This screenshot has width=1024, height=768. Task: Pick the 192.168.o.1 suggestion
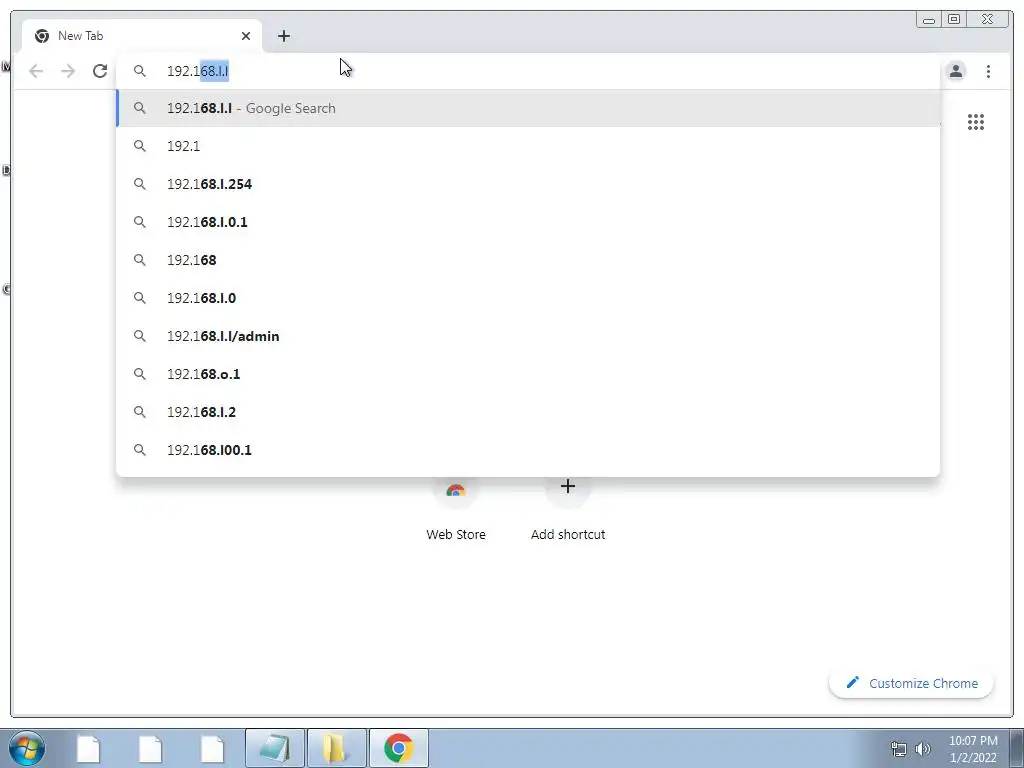click(x=528, y=374)
